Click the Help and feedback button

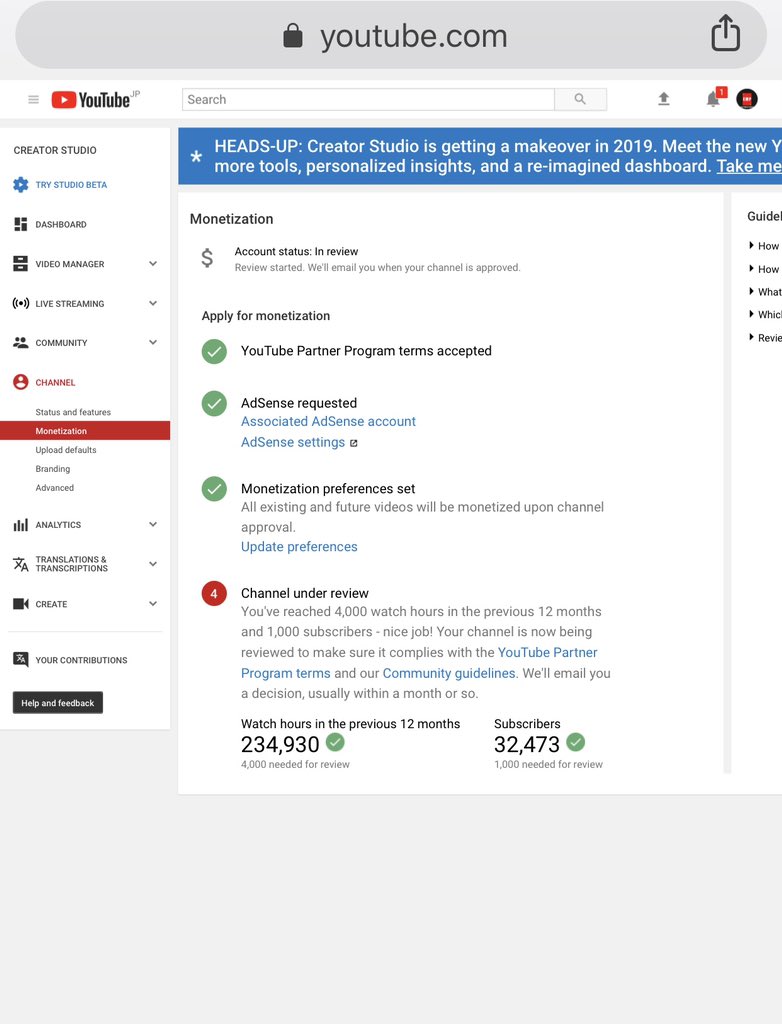tap(57, 703)
